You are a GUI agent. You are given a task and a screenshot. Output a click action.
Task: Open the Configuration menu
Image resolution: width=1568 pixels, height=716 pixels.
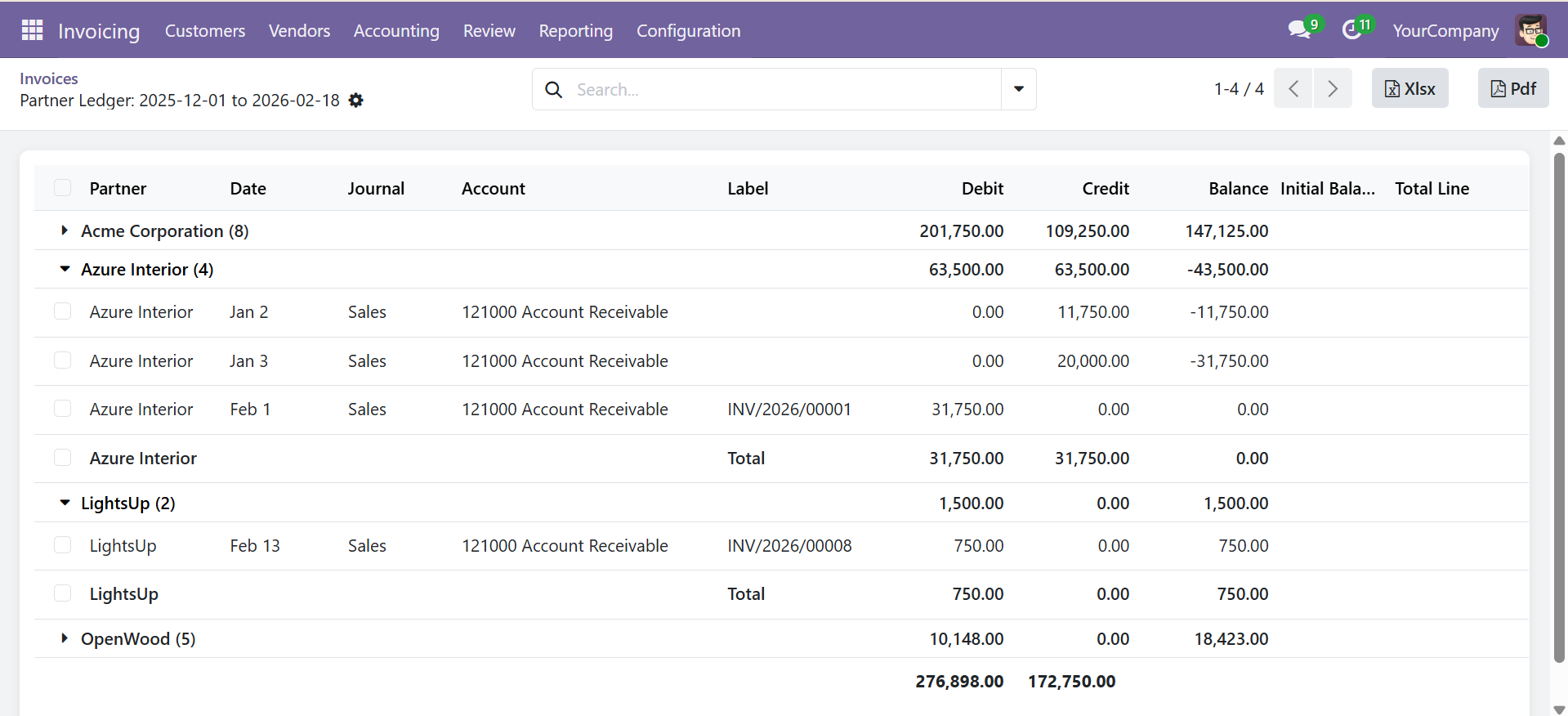689,30
